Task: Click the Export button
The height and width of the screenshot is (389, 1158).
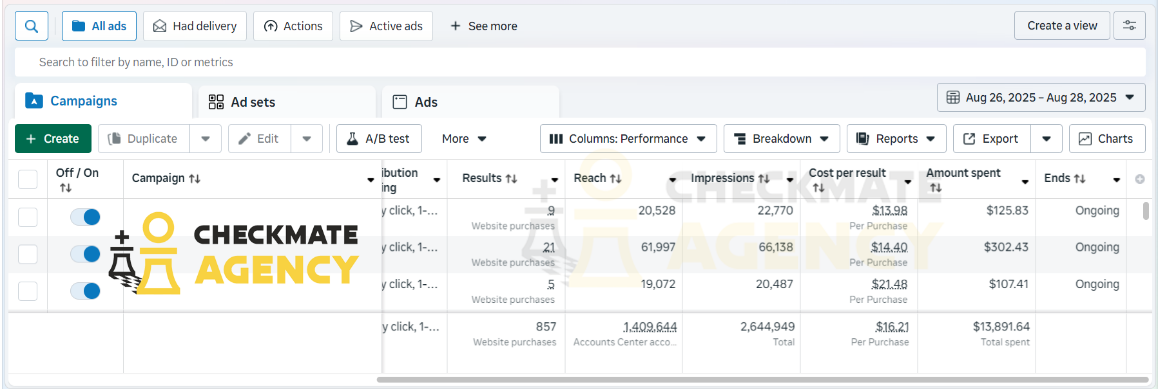Action: [993, 139]
